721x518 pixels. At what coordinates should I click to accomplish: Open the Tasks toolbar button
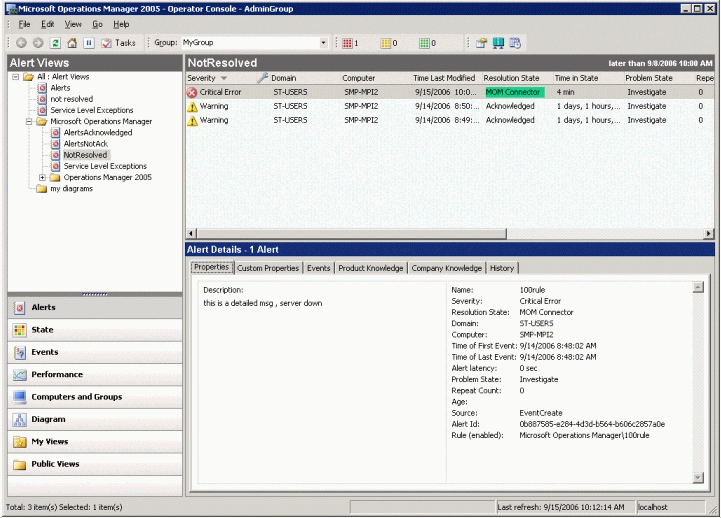[119, 43]
